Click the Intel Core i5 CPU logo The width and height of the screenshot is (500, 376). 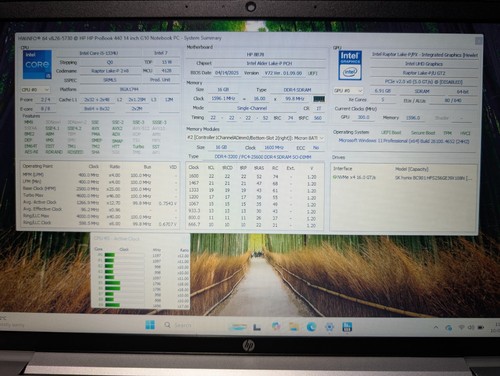pos(37,65)
